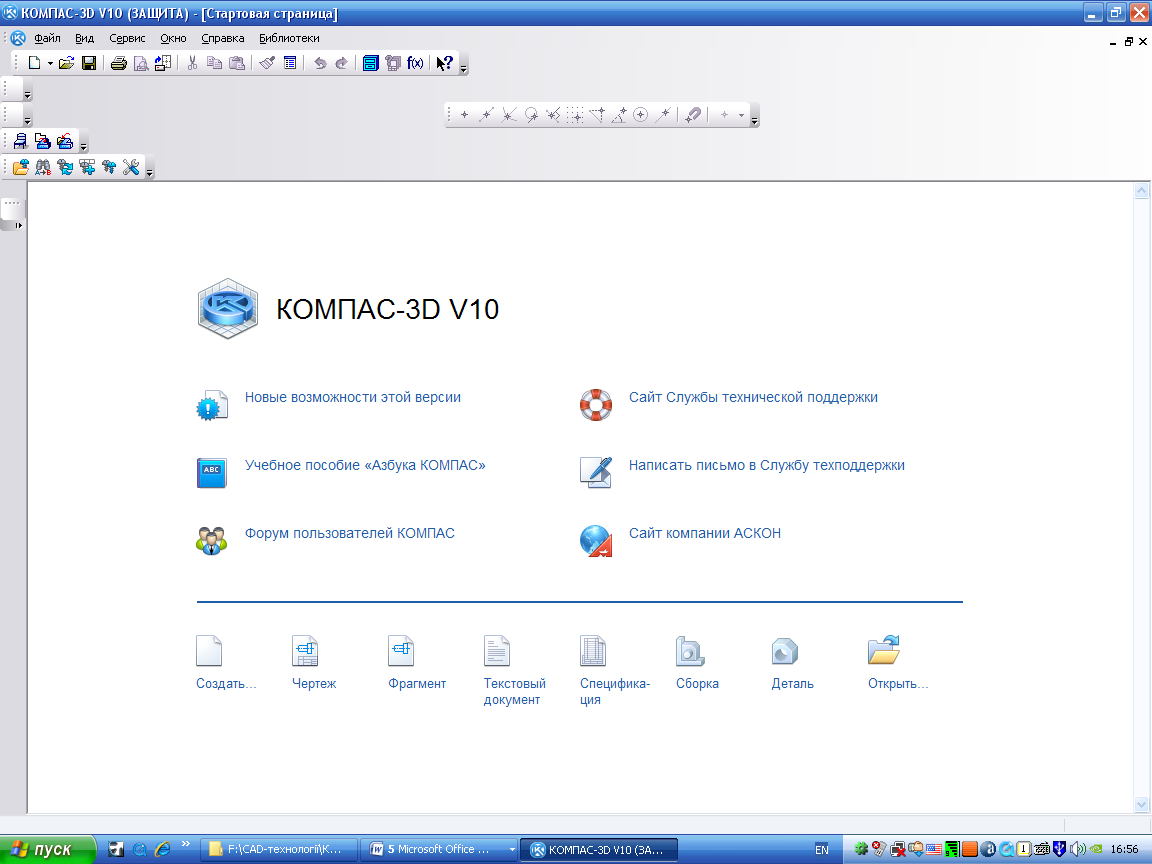
Task: Expand the New document type dropdown arrow
Action: (50, 64)
